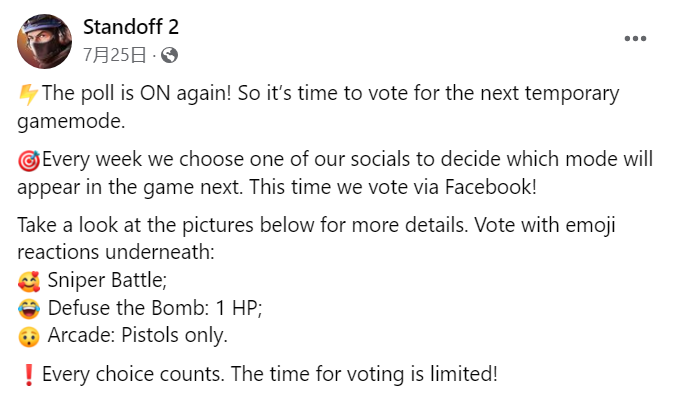Viewport: 675px width, 395px height.
Task: Open the 7月25日 post timestamp link
Action: 115,55
